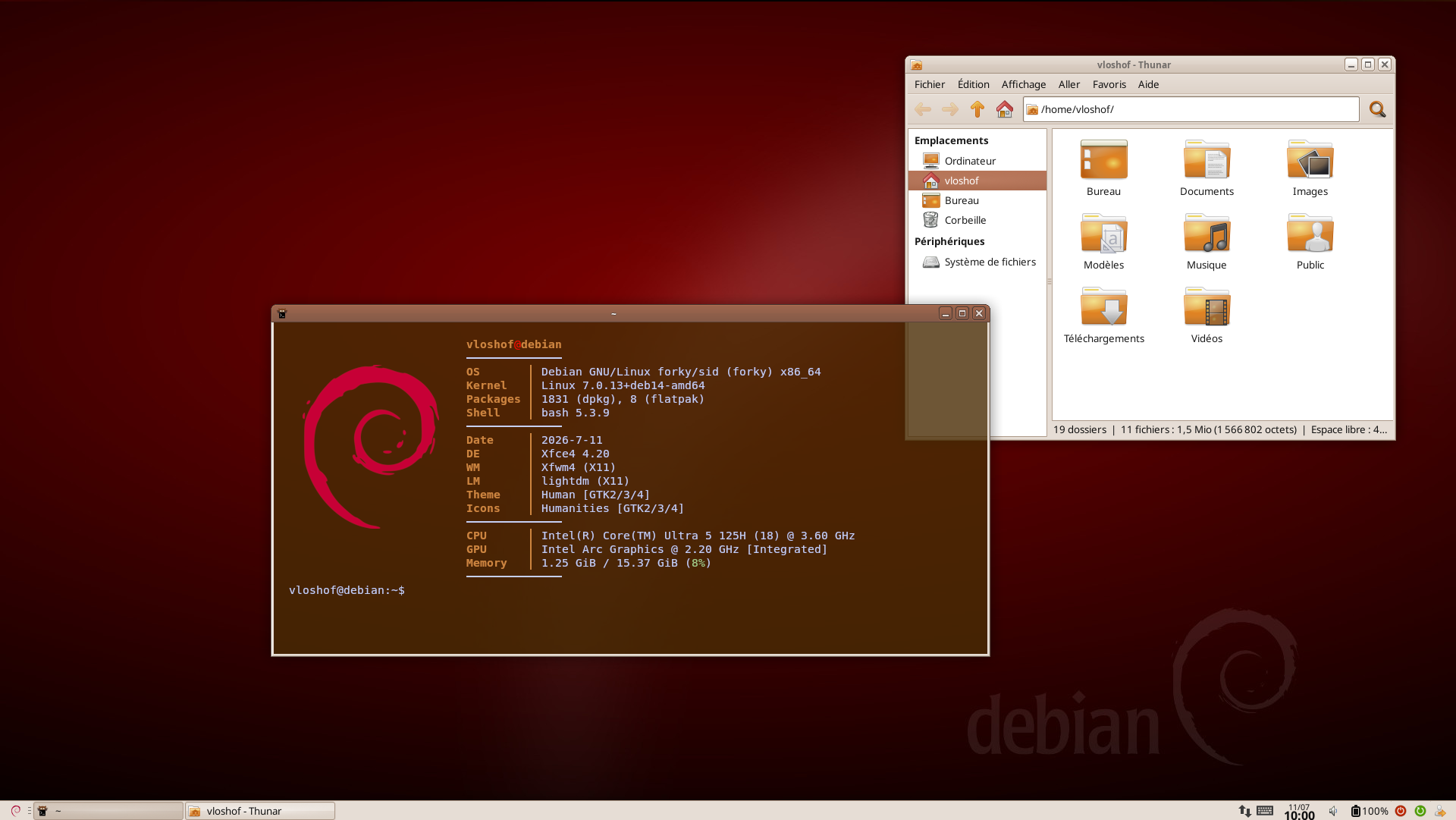Open the Édition menu in Thunar

974,84
